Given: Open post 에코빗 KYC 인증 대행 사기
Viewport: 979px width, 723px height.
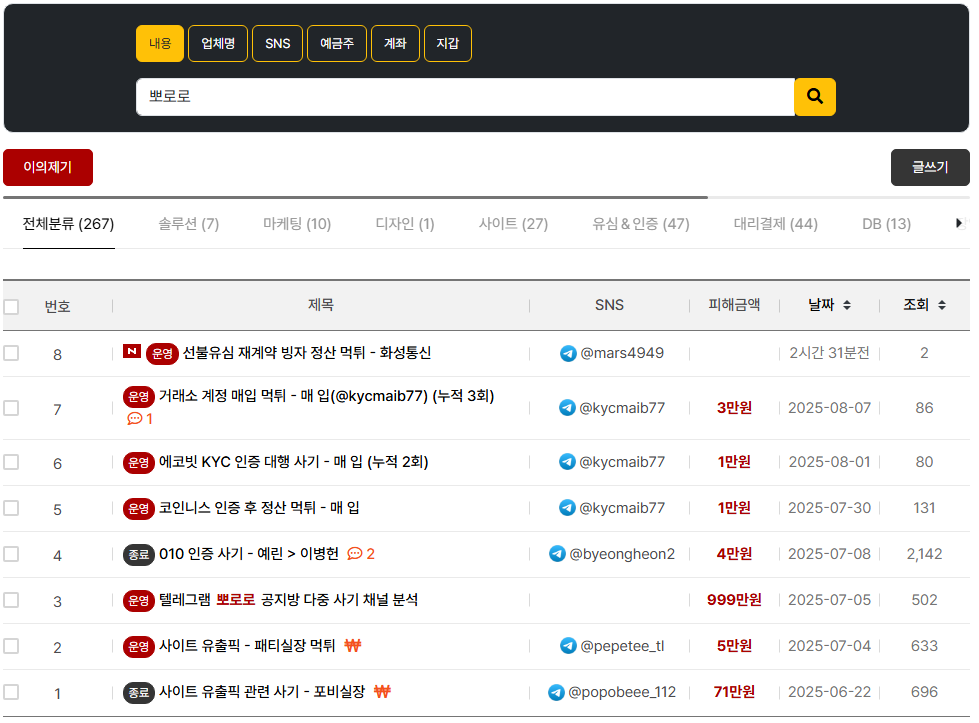Looking at the screenshot, I should pos(293,462).
